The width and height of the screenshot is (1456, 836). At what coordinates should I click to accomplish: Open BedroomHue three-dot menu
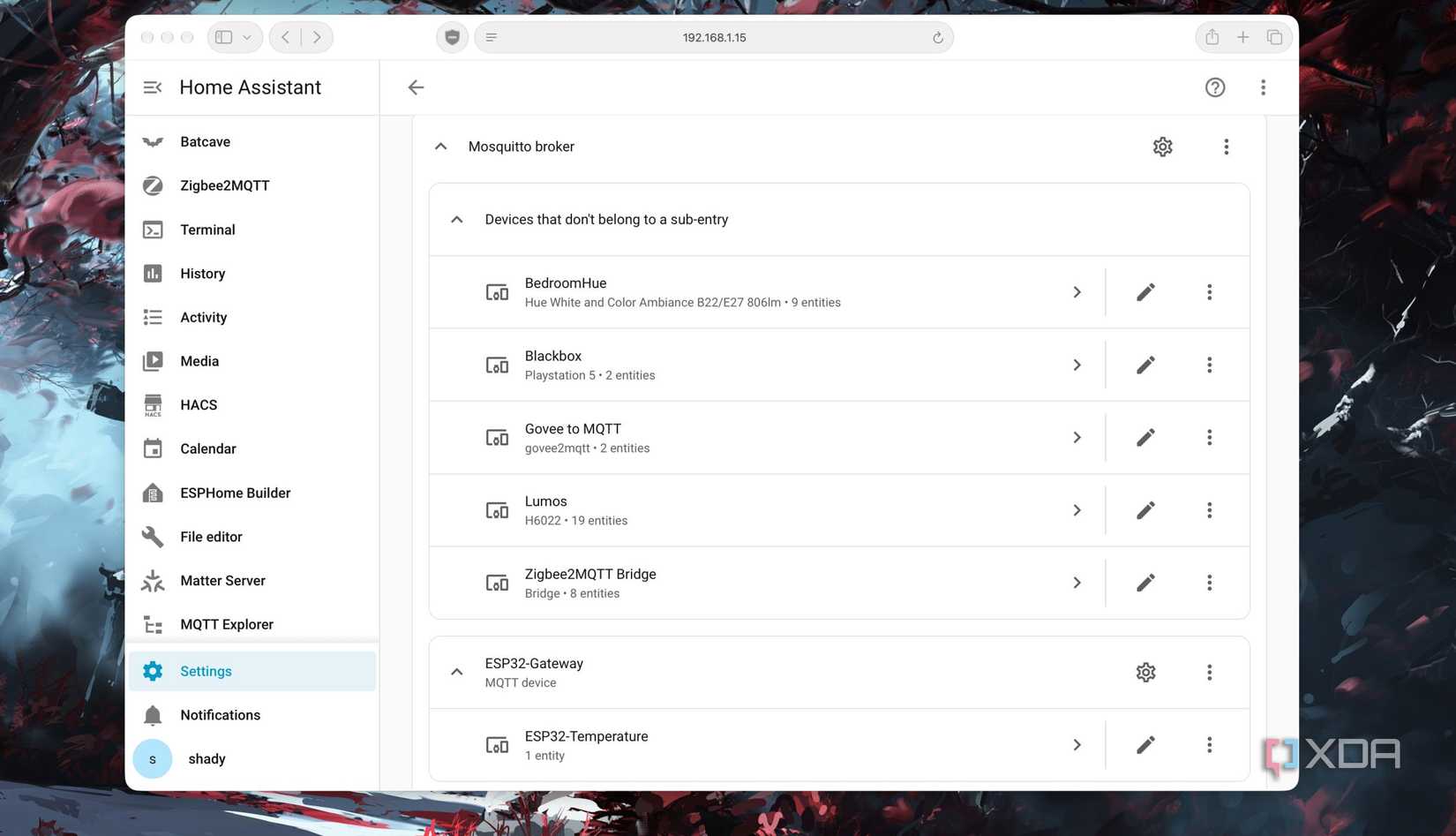[x=1209, y=292]
